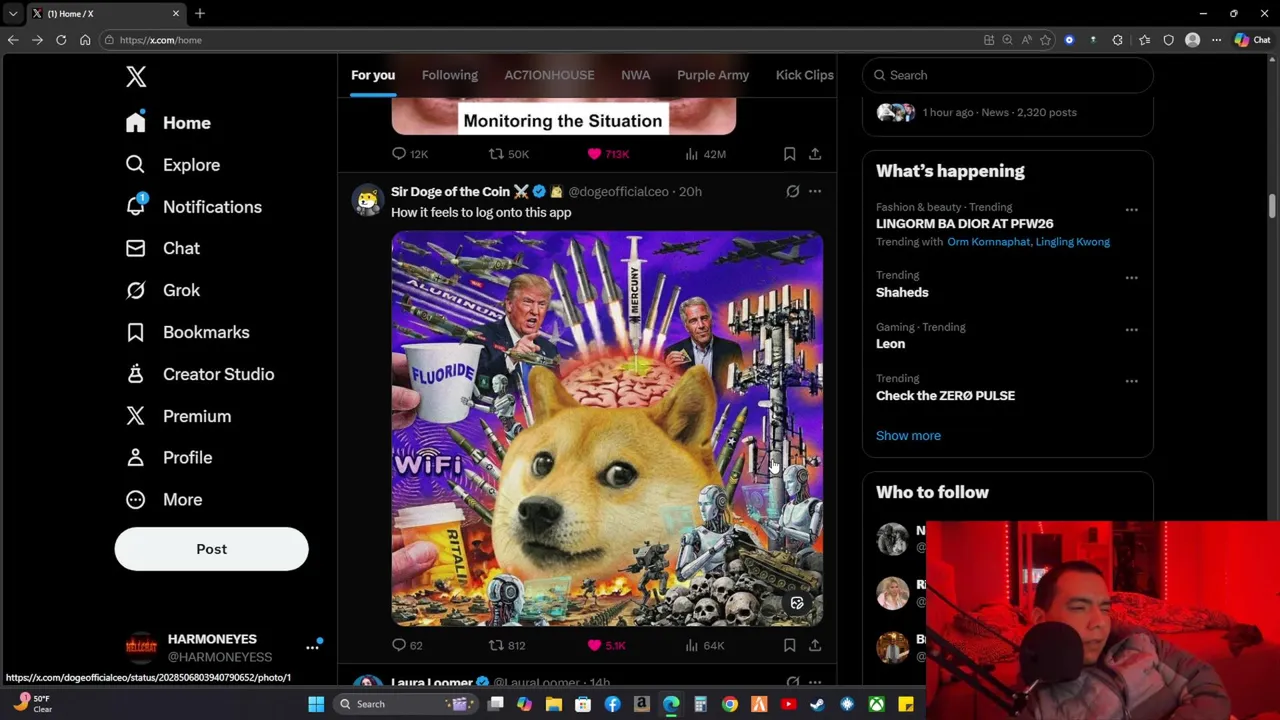Screen dimensions: 1280x720
Task: Open Creator Studio in the sidebar
Action: coord(199,374)
